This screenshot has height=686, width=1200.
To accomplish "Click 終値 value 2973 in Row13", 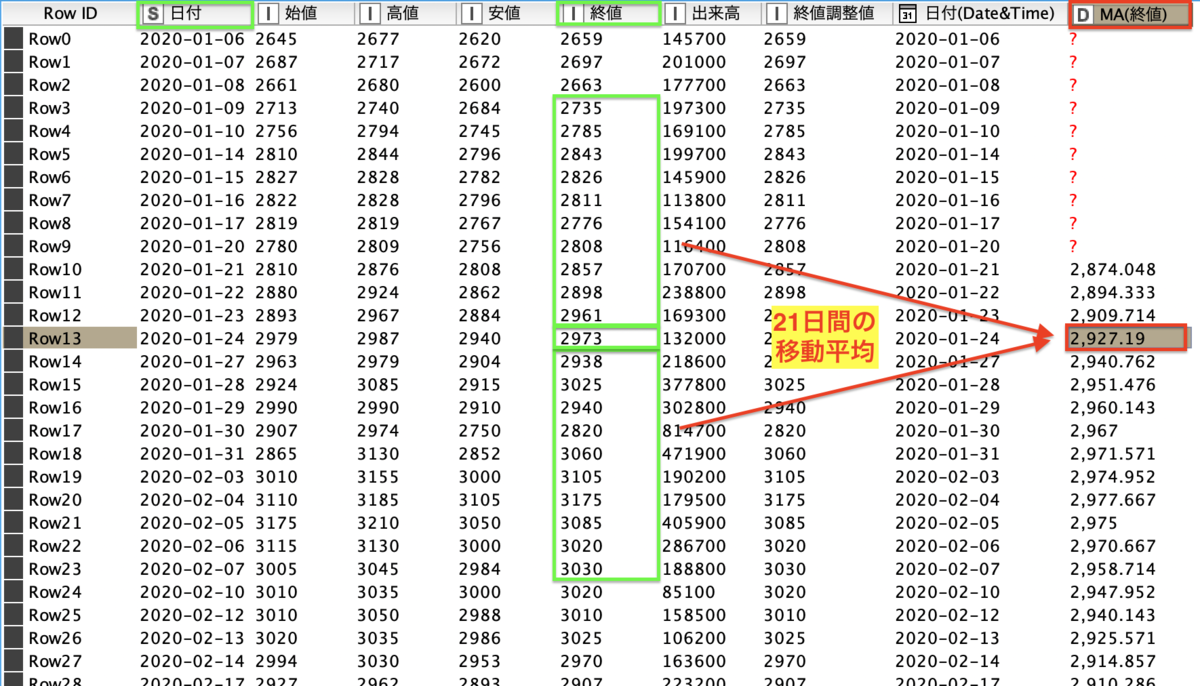I will click(x=582, y=338).
